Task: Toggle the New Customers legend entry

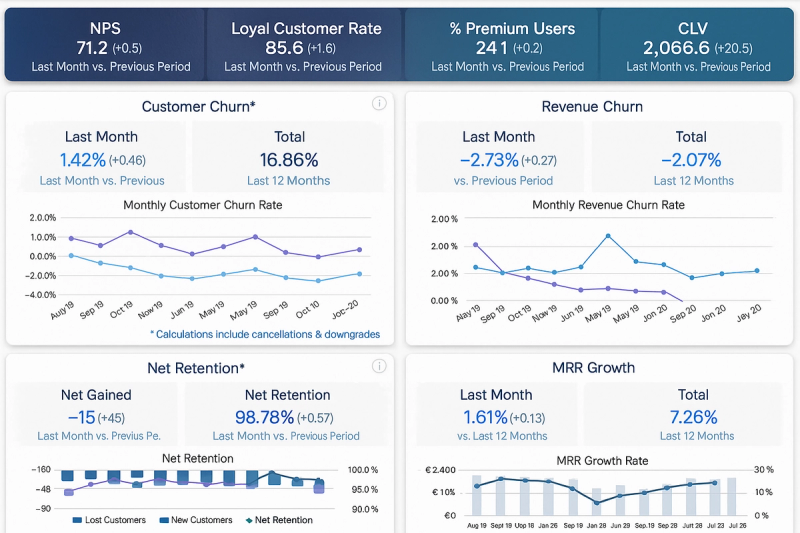Action: (196, 520)
